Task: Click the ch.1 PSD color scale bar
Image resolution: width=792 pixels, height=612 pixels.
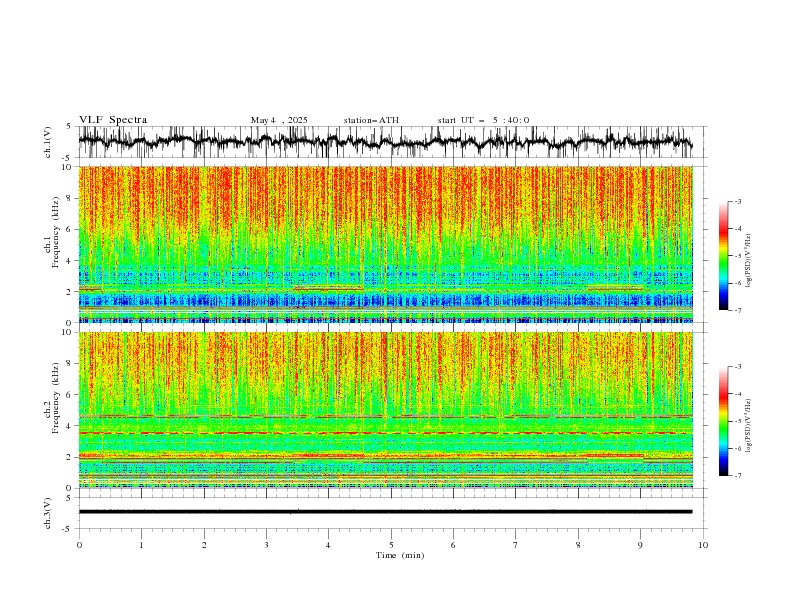Action: [x=723, y=256]
